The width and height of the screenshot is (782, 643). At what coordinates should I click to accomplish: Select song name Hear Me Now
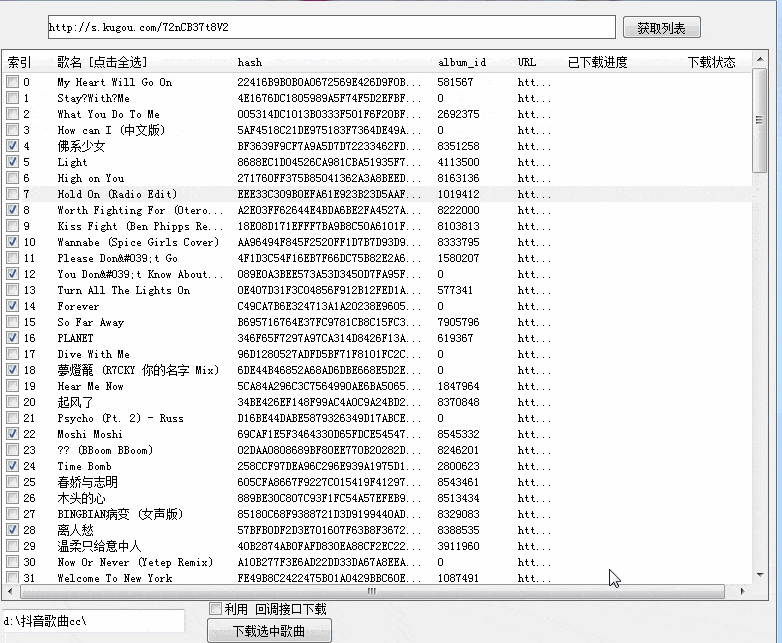(x=90, y=386)
